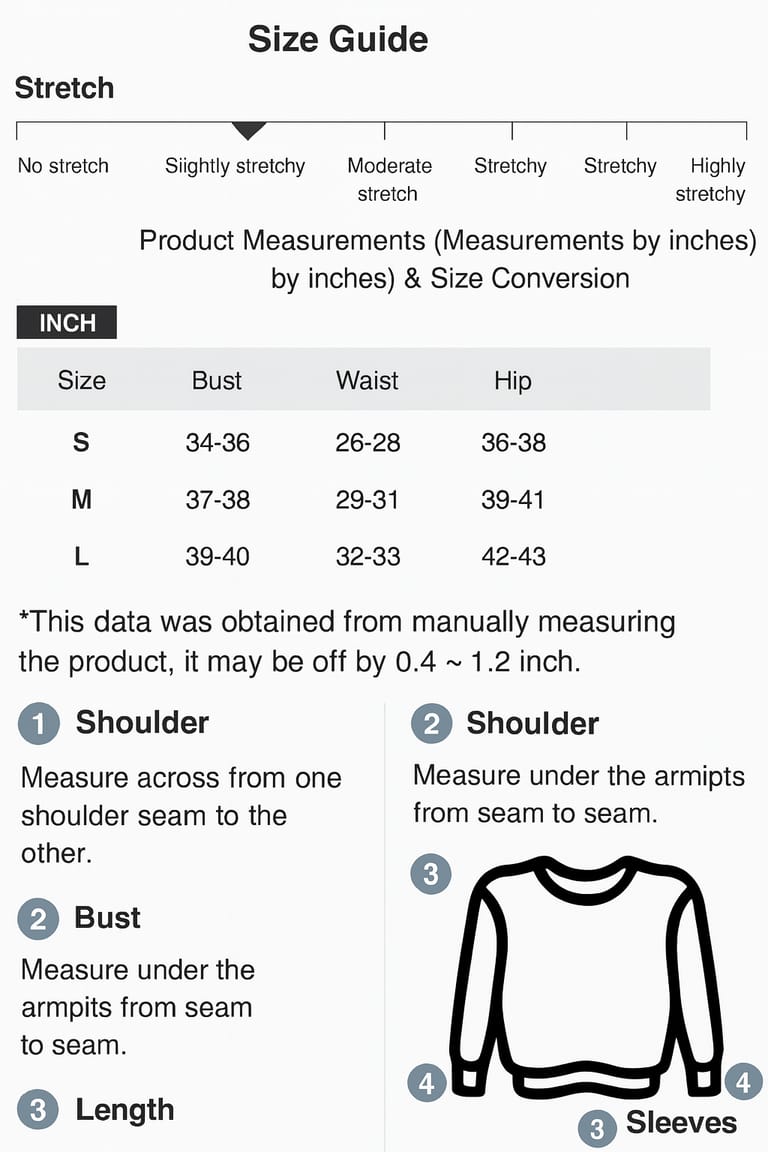Click the number 2 circle in the right column
Viewport: 768px width, 1152px height.
[431, 724]
